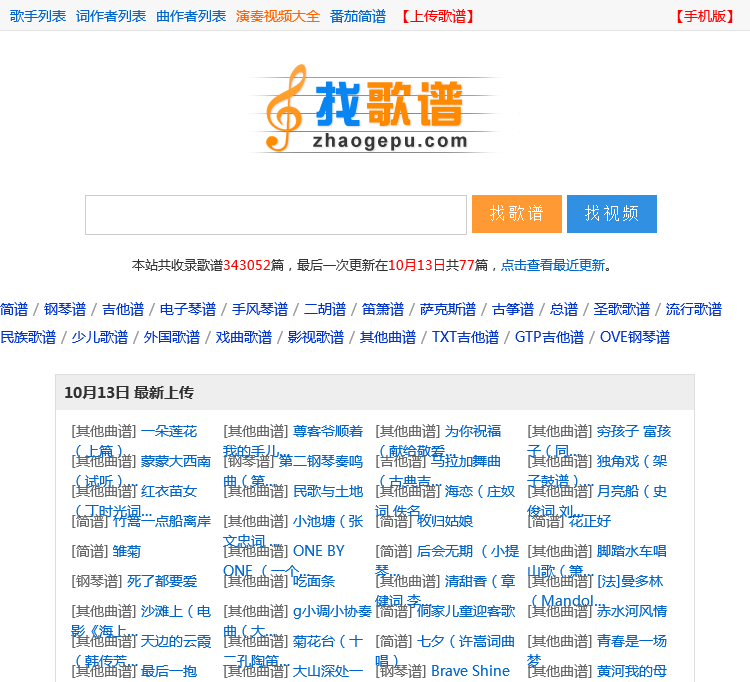Image resolution: width=750 pixels, height=682 pixels.
Task: Visit the 总谱 category
Action: (563, 309)
